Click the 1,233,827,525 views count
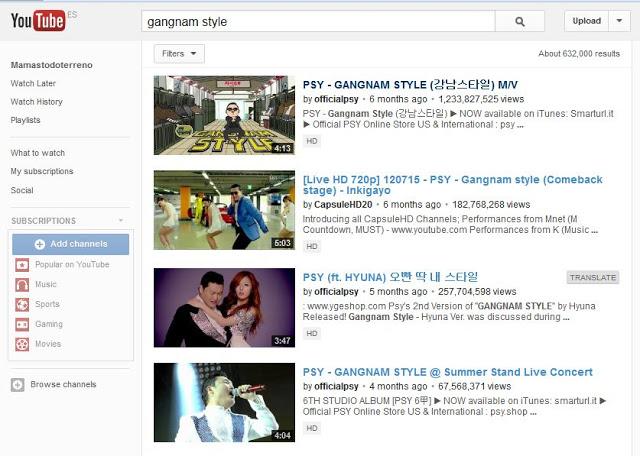 (481, 99)
